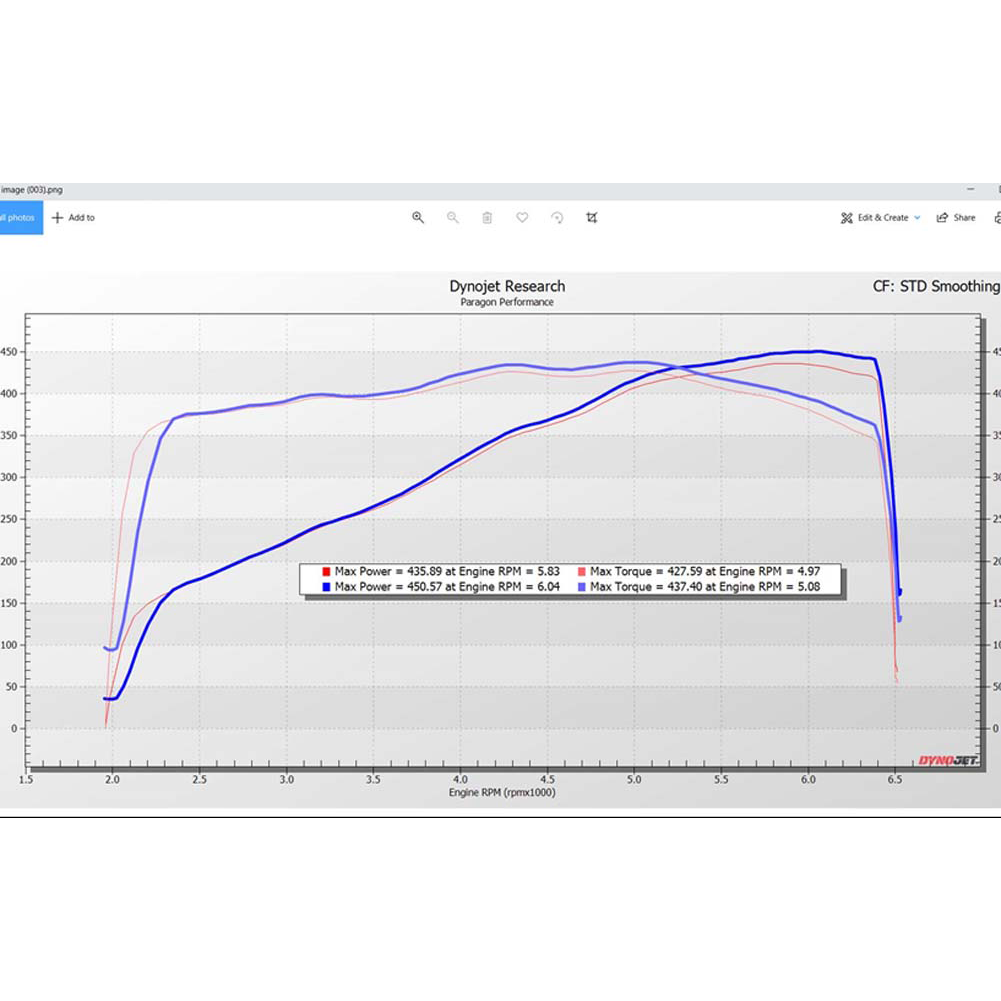The image size is (1001, 1001).
Task: Expand the Edit & Create dropdown chevron
Action: (917, 217)
